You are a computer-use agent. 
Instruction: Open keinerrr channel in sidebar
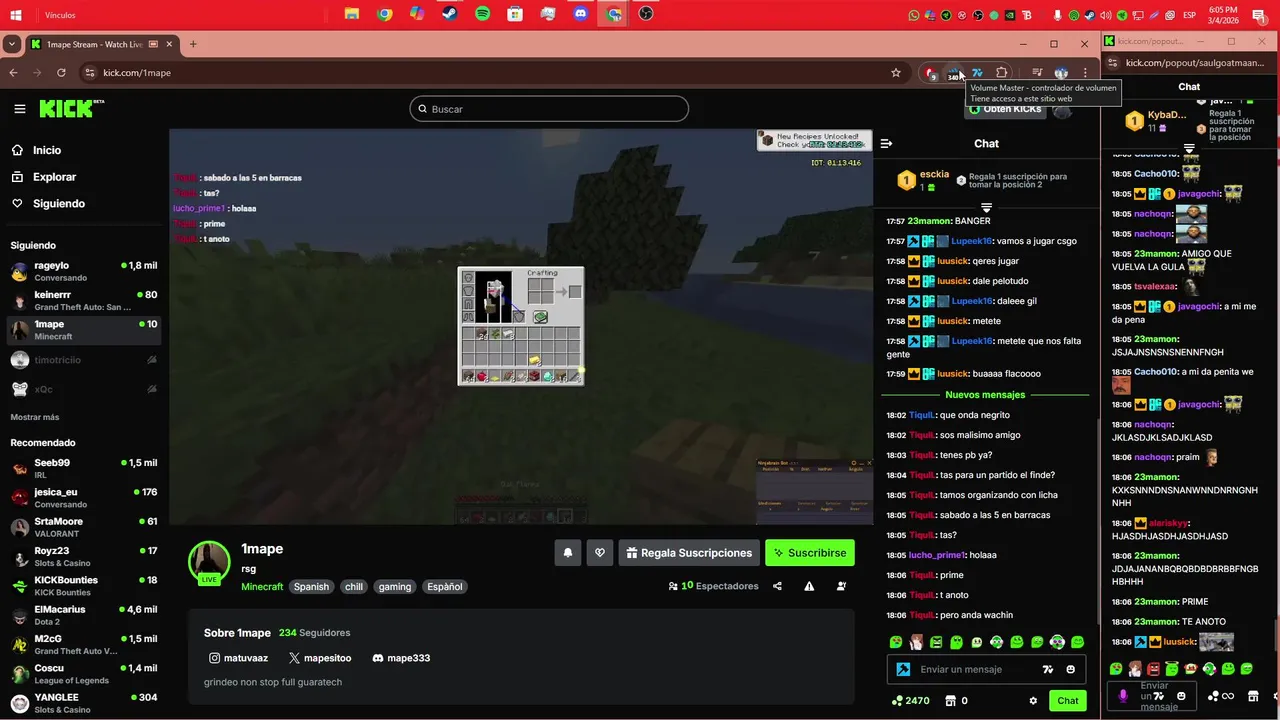pyautogui.click(x=84, y=301)
